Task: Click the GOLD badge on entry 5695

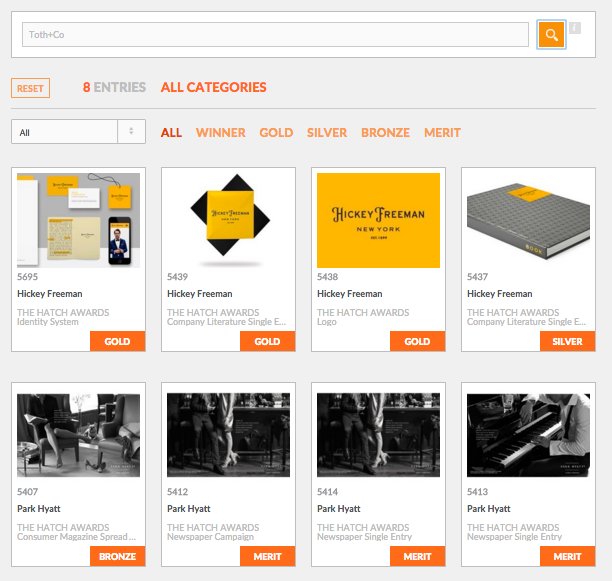Action: click(x=117, y=341)
